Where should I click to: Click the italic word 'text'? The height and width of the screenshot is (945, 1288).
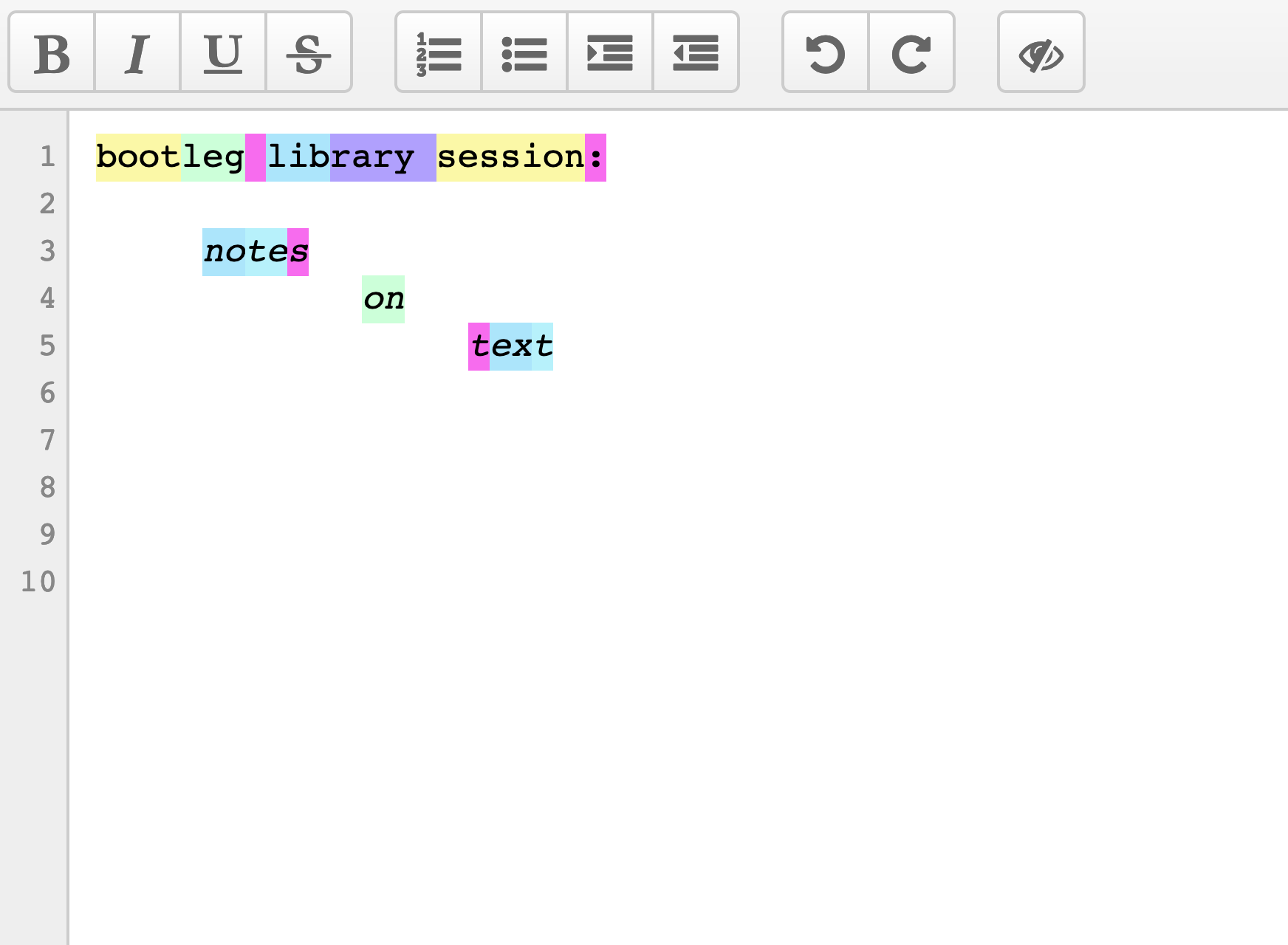pos(511,346)
